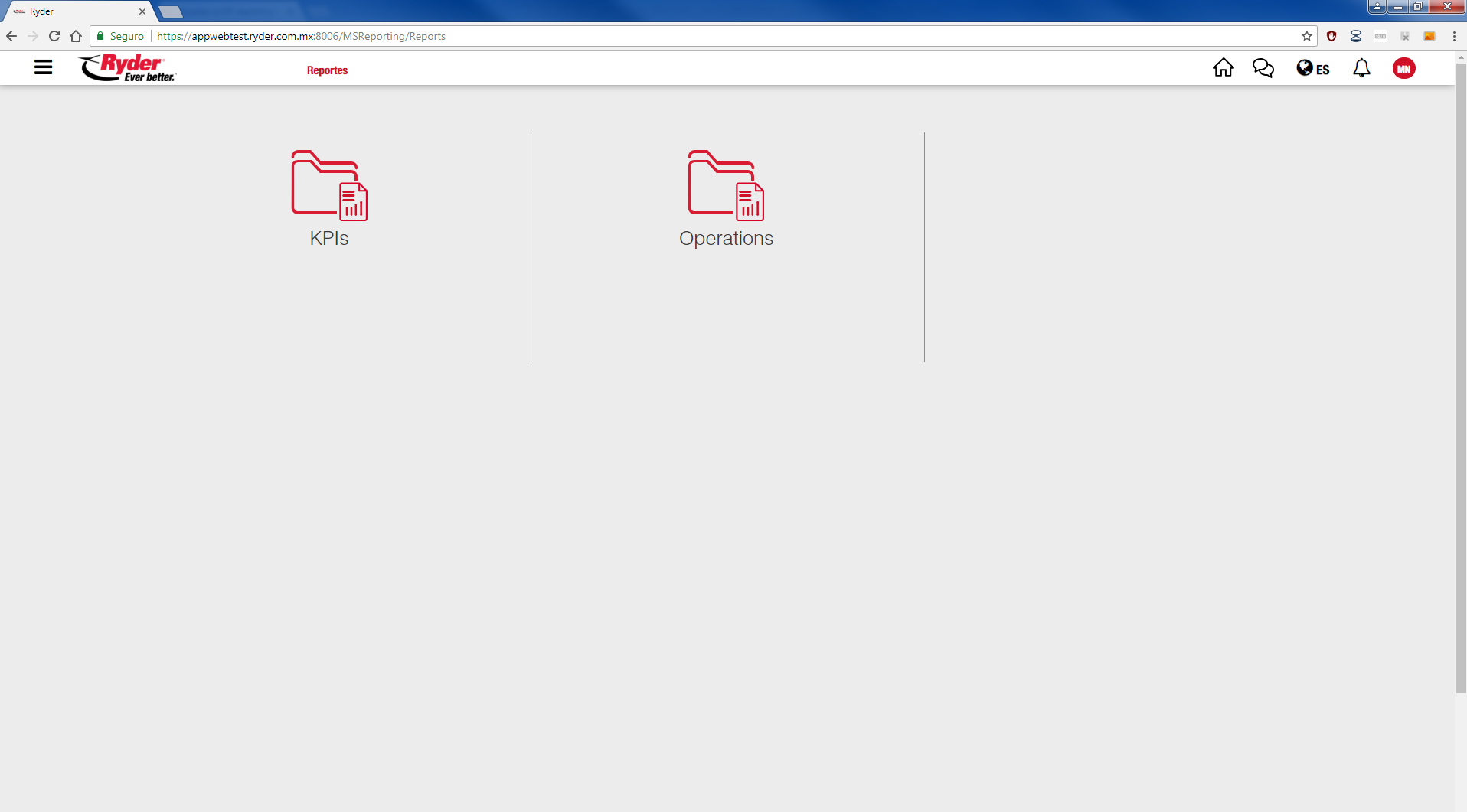Image resolution: width=1467 pixels, height=812 pixels.
Task: Close the Ryder browser tab
Action: pos(142,11)
